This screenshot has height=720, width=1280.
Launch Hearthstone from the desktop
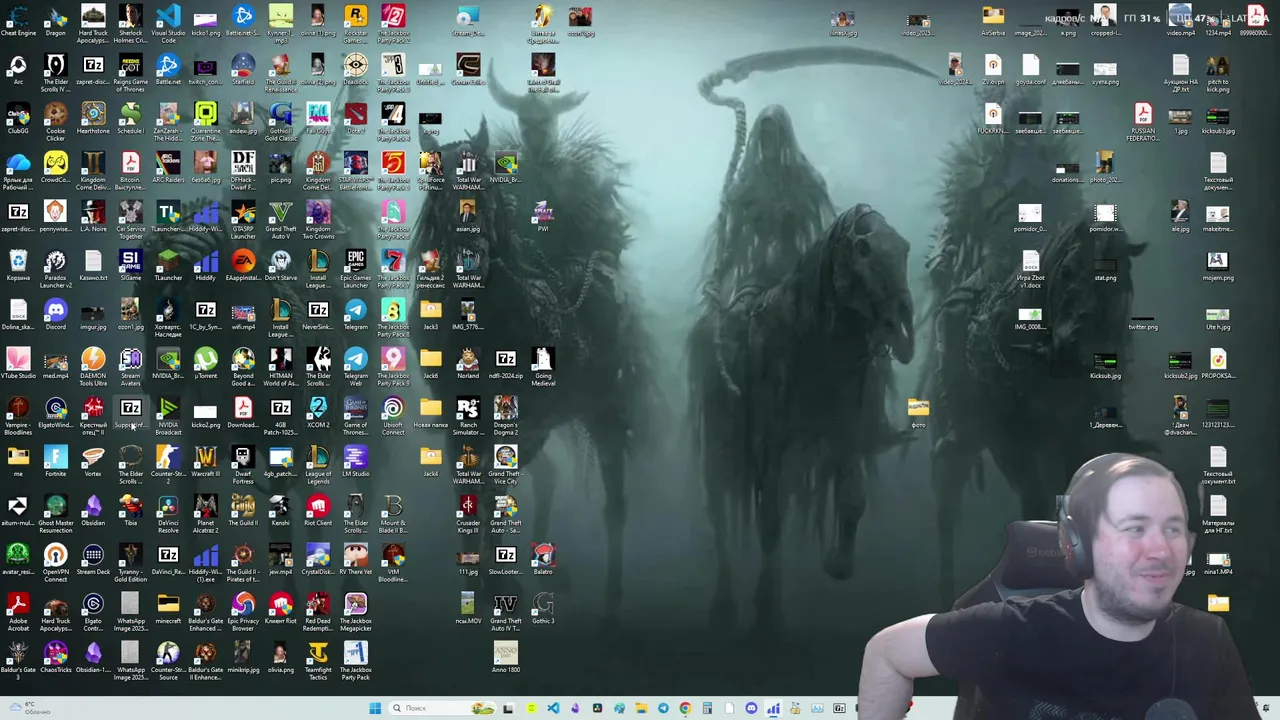pos(93,115)
